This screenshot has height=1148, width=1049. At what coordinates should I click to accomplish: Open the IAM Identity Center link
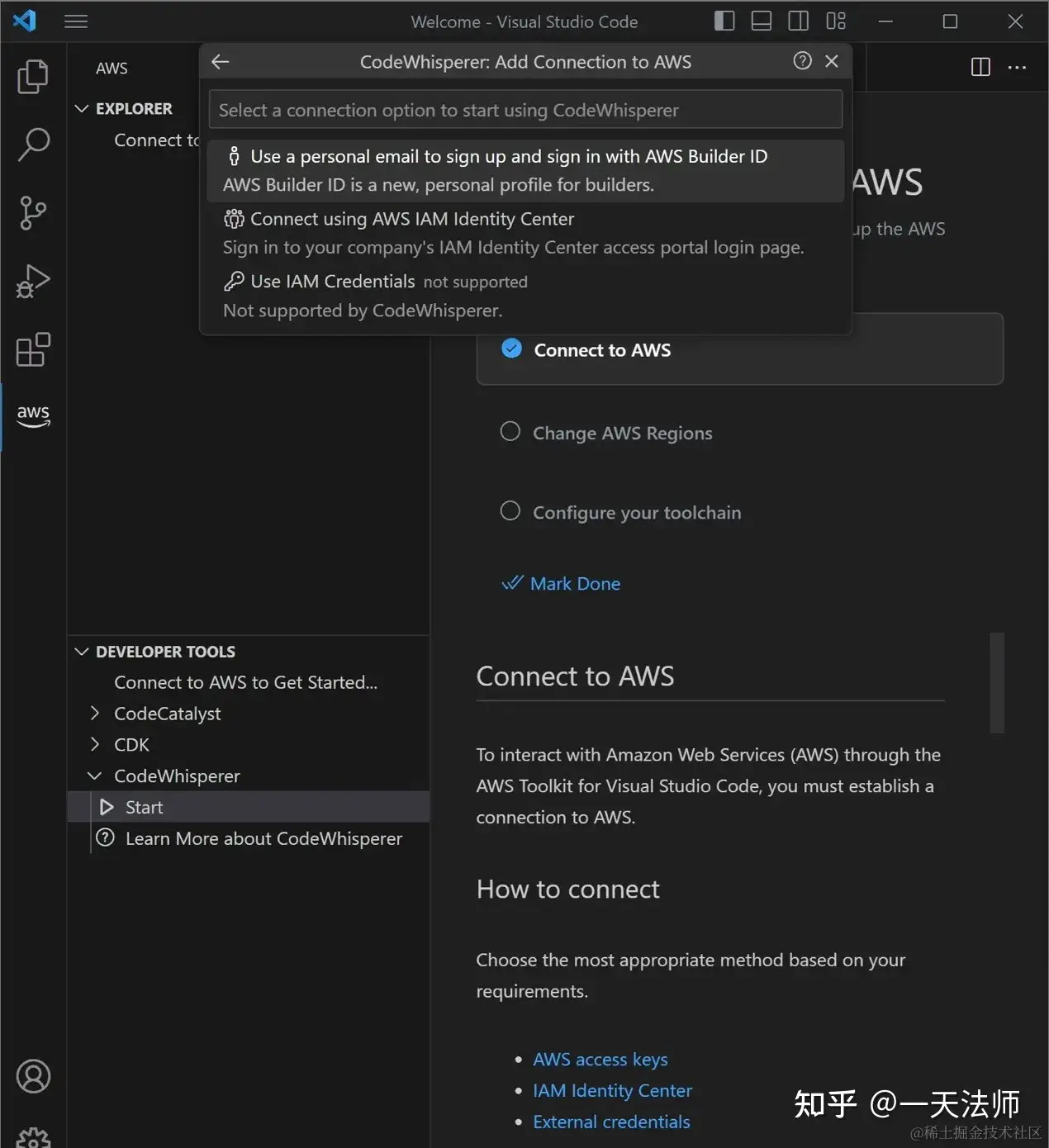(x=612, y=1090)
